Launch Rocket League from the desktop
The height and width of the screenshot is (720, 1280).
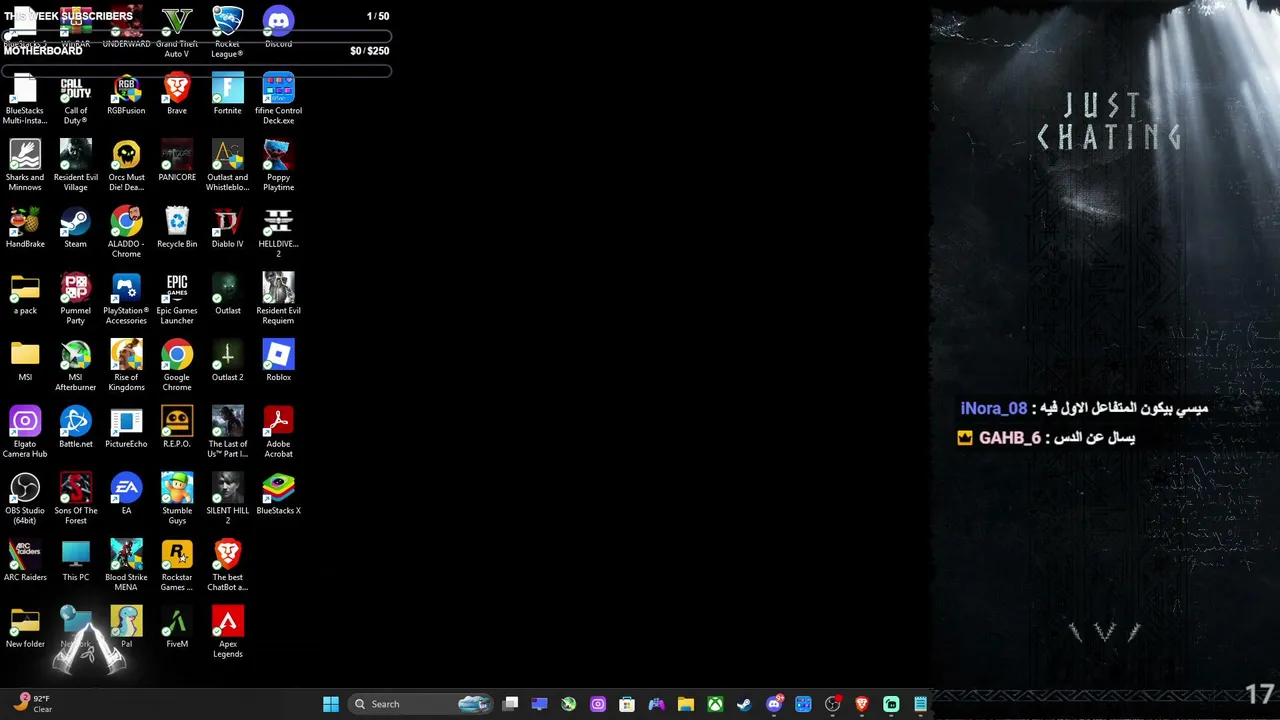228,31
